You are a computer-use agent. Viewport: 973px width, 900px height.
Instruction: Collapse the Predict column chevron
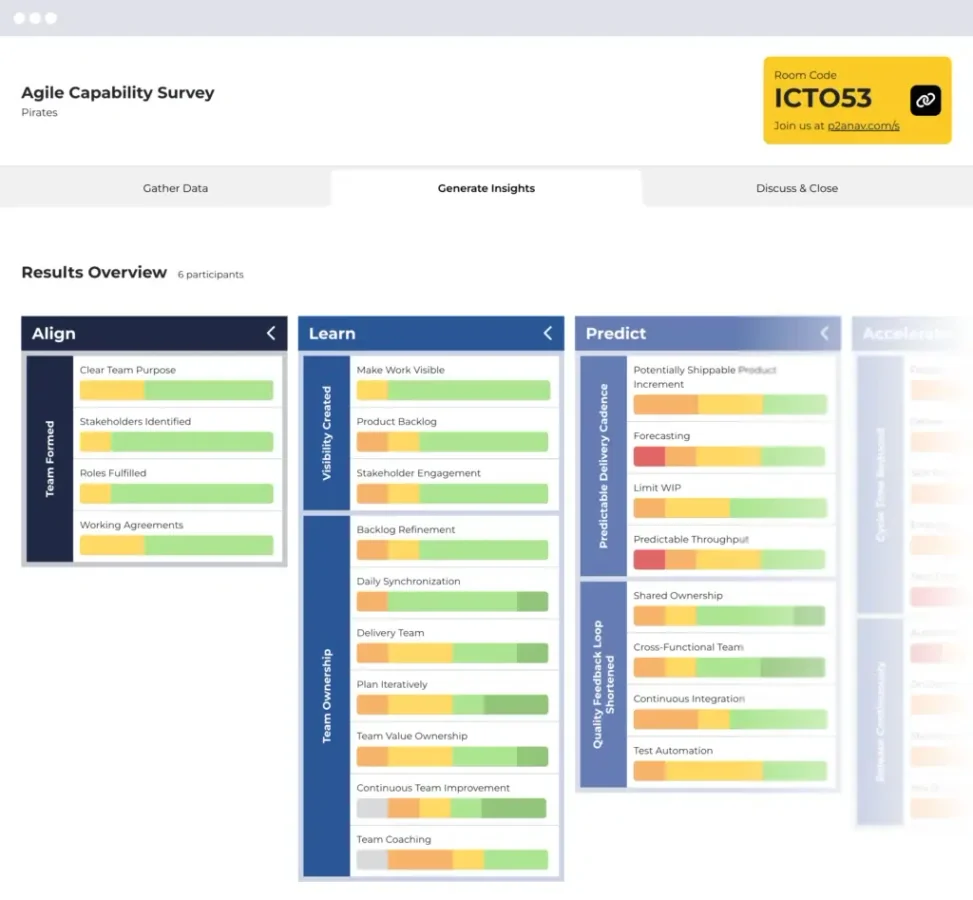[x=824, y=334]
